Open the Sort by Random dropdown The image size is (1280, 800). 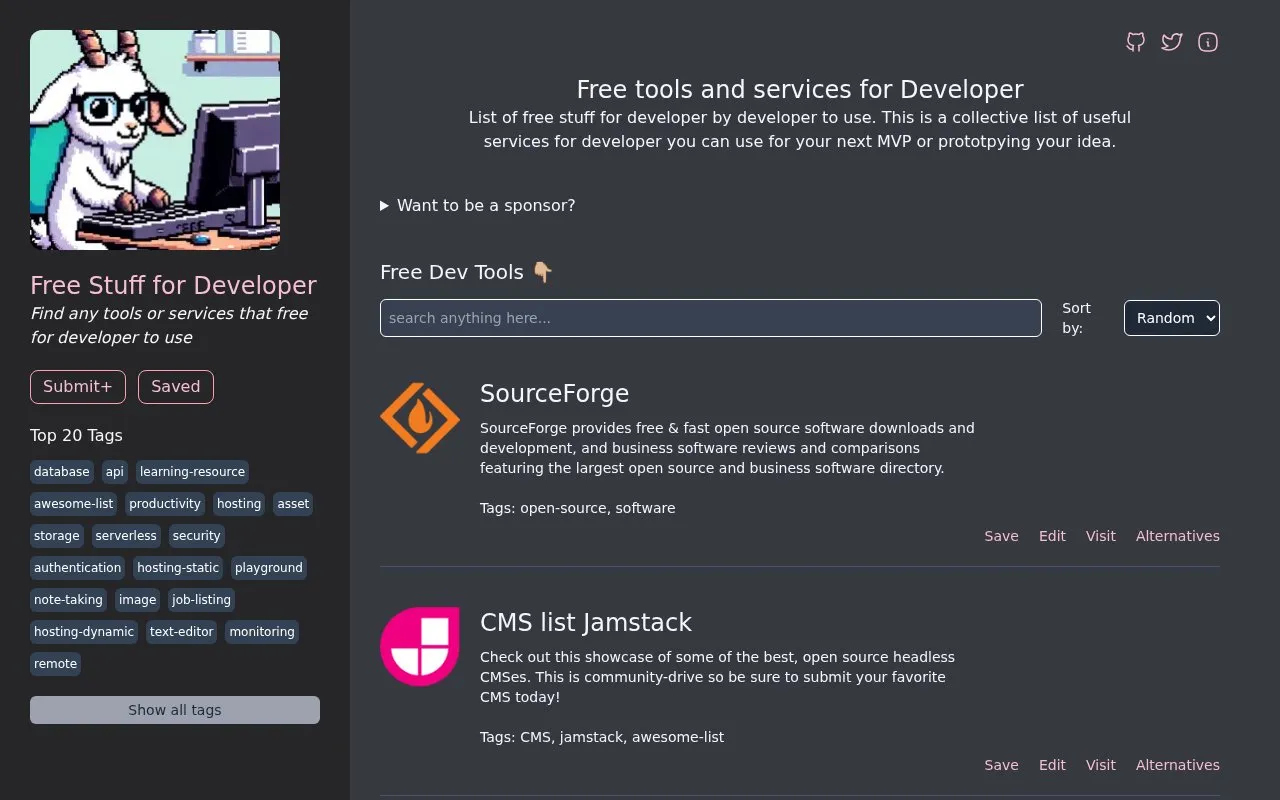pyautogui.click(x=1172, y=318)
